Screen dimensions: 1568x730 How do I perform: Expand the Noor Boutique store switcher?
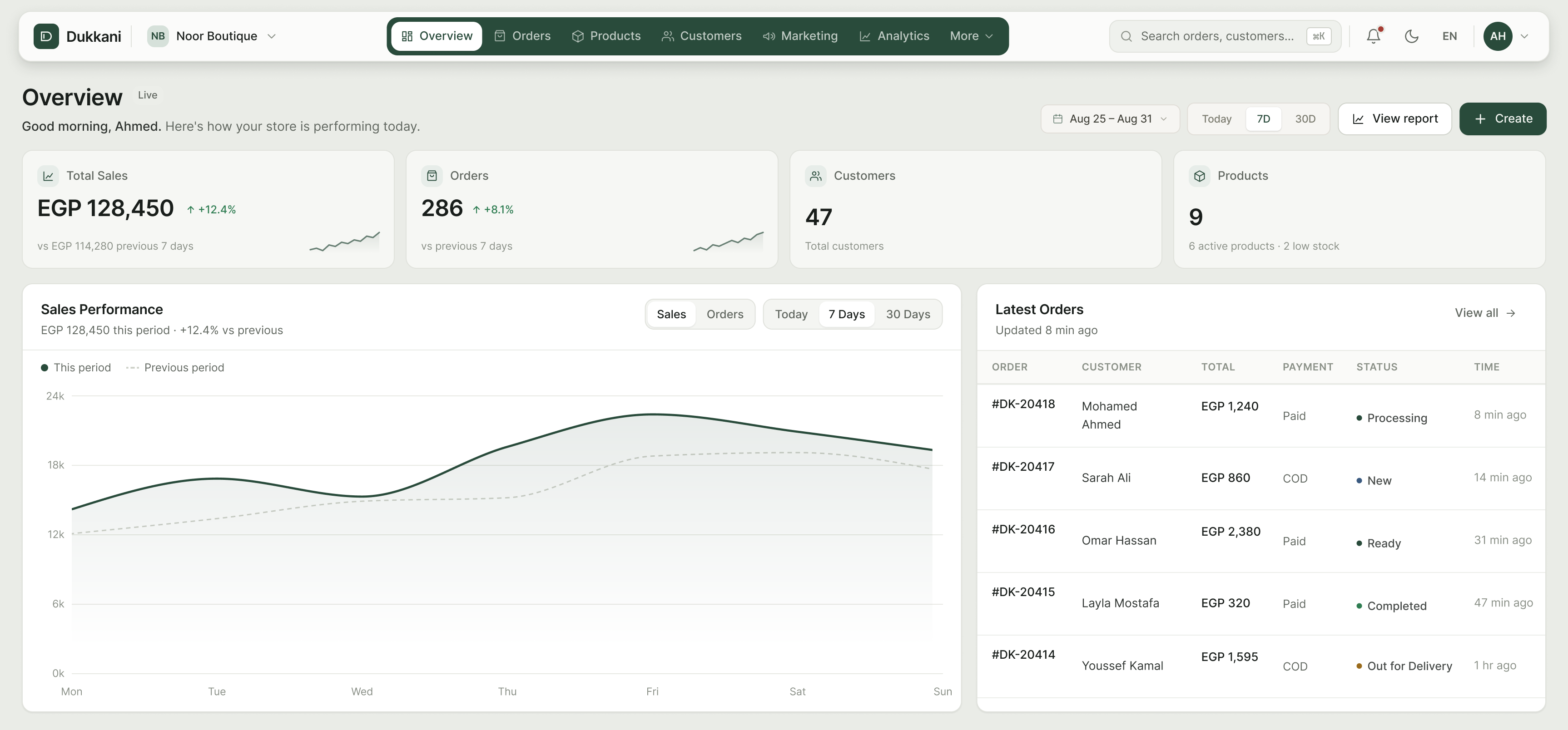click(x=212, y=36)
